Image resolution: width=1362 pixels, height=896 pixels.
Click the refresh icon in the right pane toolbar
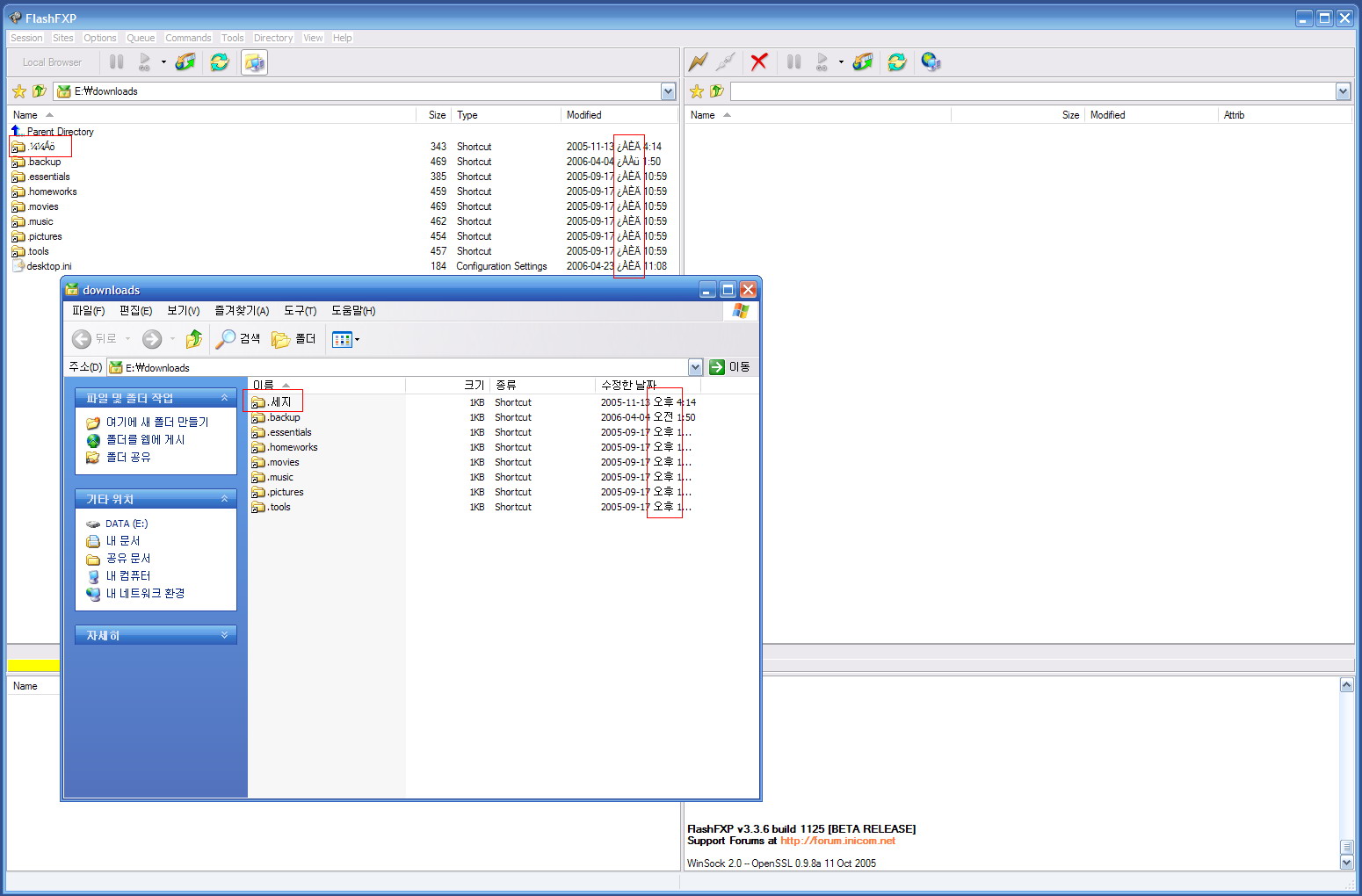pos(896,61)
